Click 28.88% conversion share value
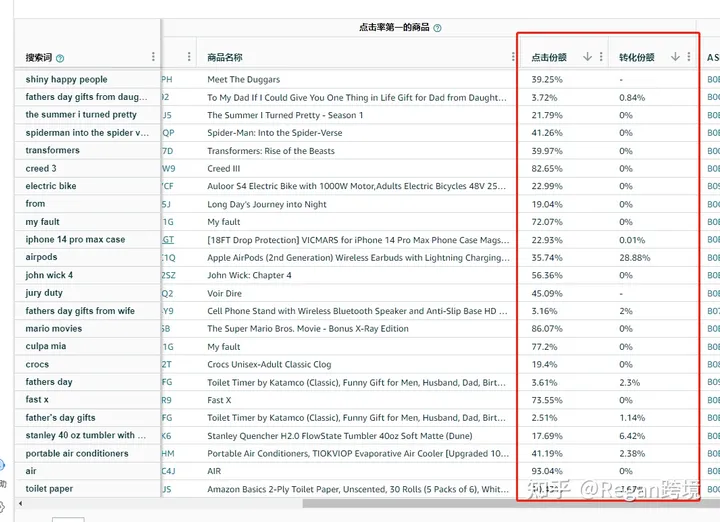This screenshot has width=720, height=522. 635,258
